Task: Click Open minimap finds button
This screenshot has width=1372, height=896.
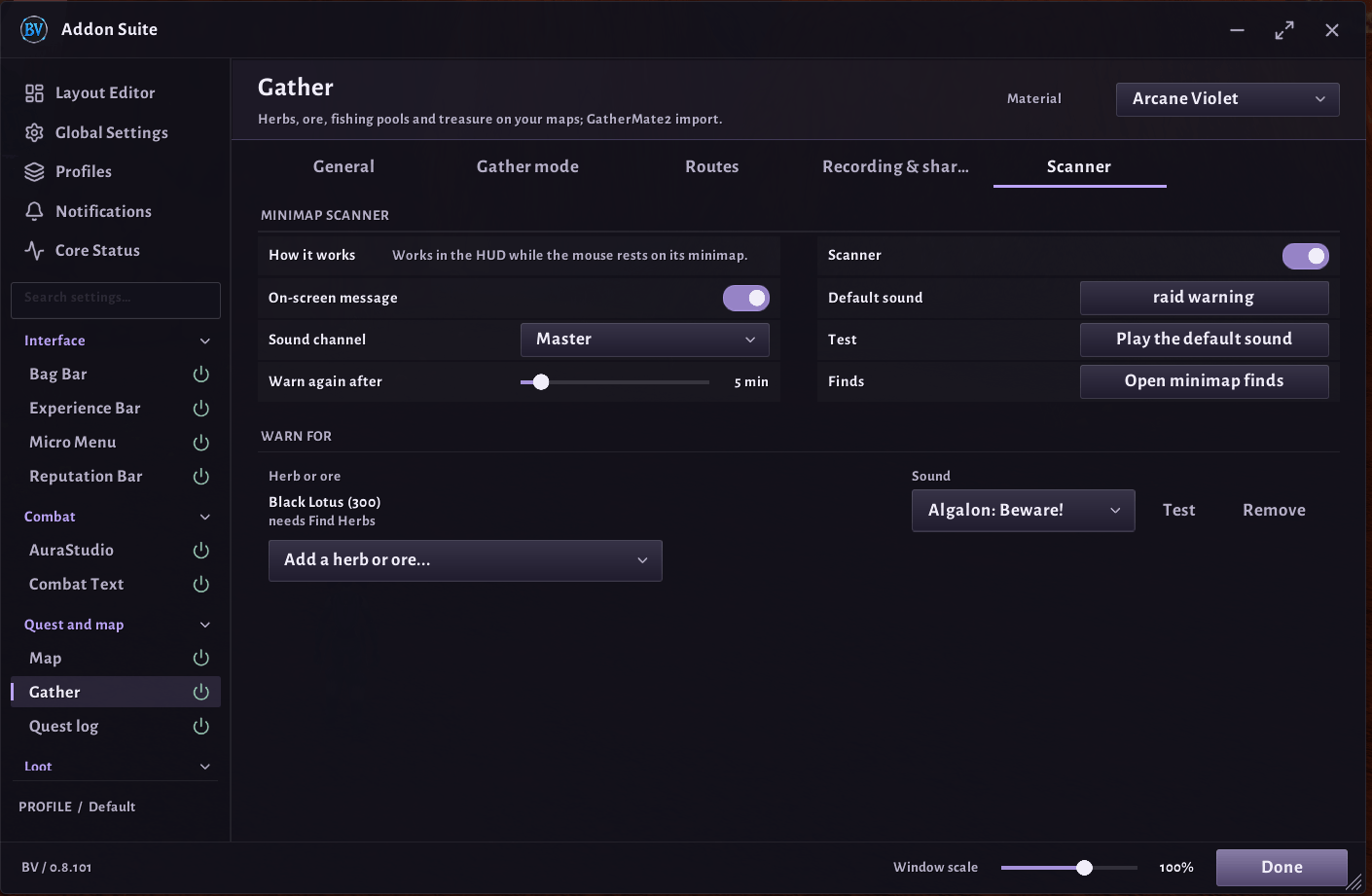Action: click(x=1205, y=381)
